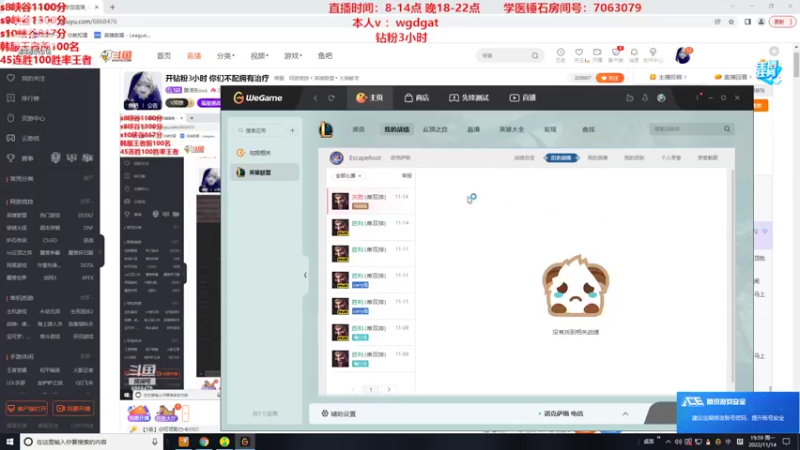This screenshot has height=450, width=800.
Task: Switch to the 发现 tab
Action: click(550, 130)
